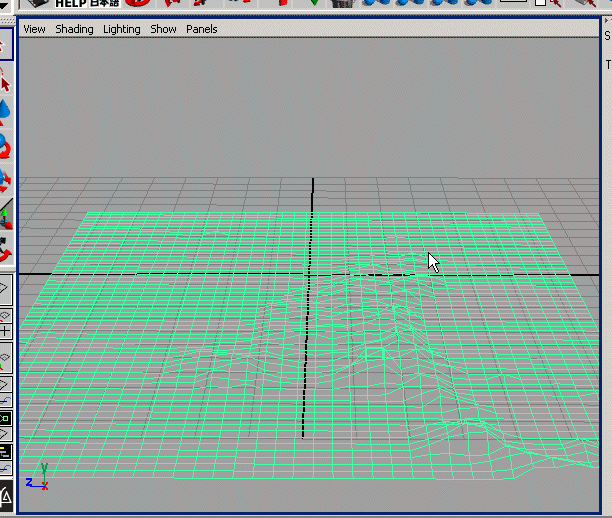
Task: Open the View menu in panel
Action: point(34,29)
